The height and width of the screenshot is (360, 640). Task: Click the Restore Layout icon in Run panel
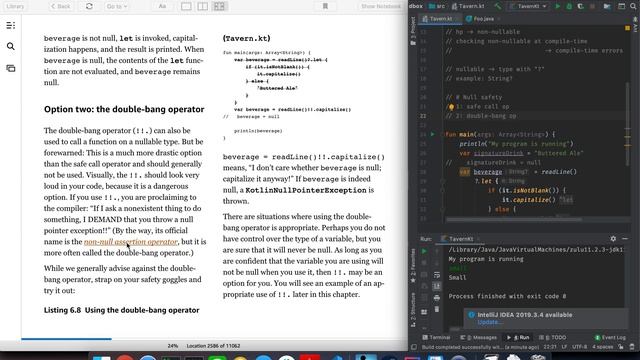click(x=424, y=312)
